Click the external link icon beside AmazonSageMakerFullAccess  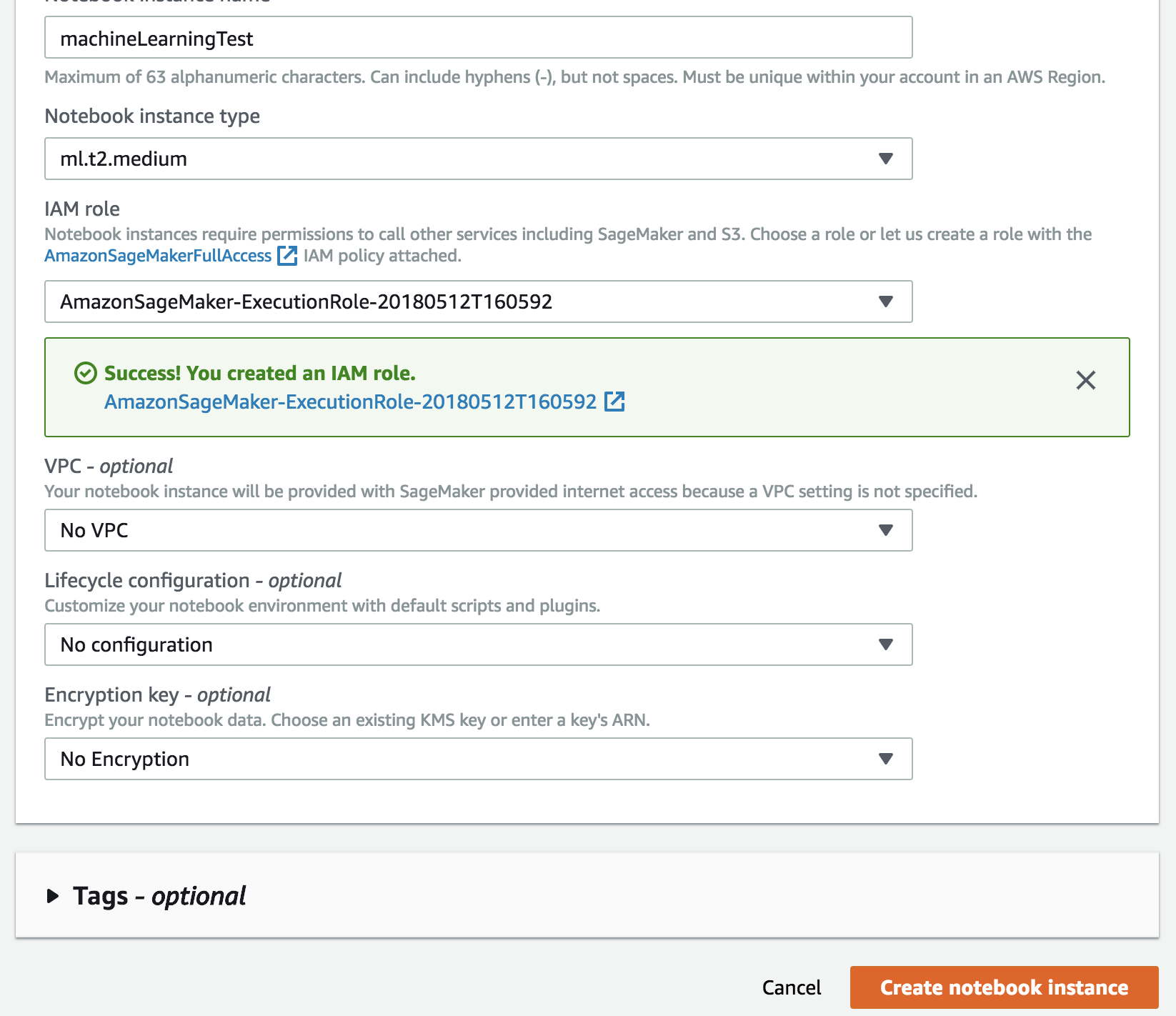click(x=287, y=256)
